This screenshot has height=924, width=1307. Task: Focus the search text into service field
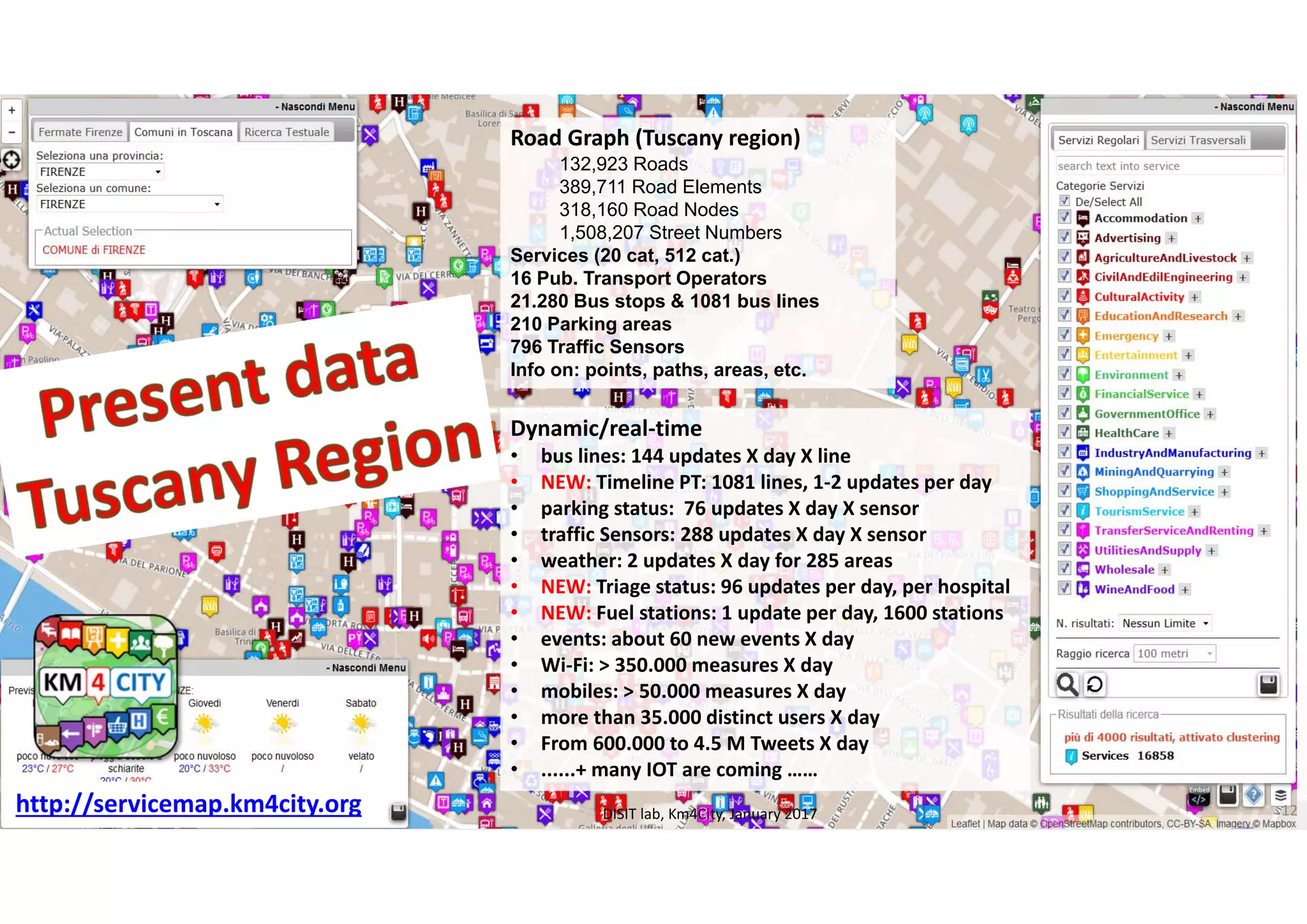(1169, 166)
